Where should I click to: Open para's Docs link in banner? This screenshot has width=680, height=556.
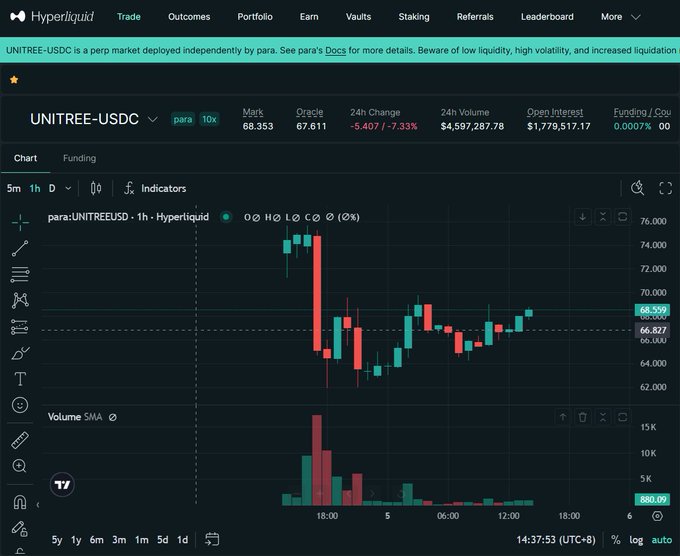[x=336, y=50]
